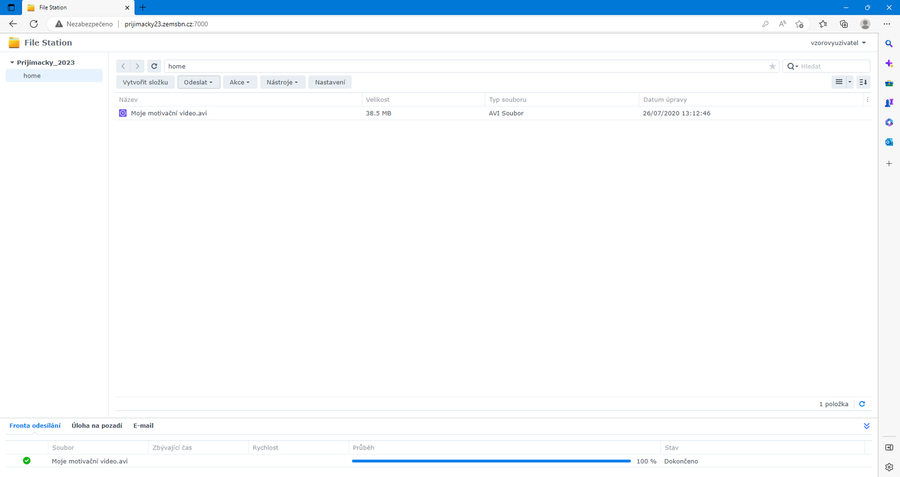Screen dimensions: 900x477
Task: Open the vzorovyuzivatel user menu
Action: (838, 43)
